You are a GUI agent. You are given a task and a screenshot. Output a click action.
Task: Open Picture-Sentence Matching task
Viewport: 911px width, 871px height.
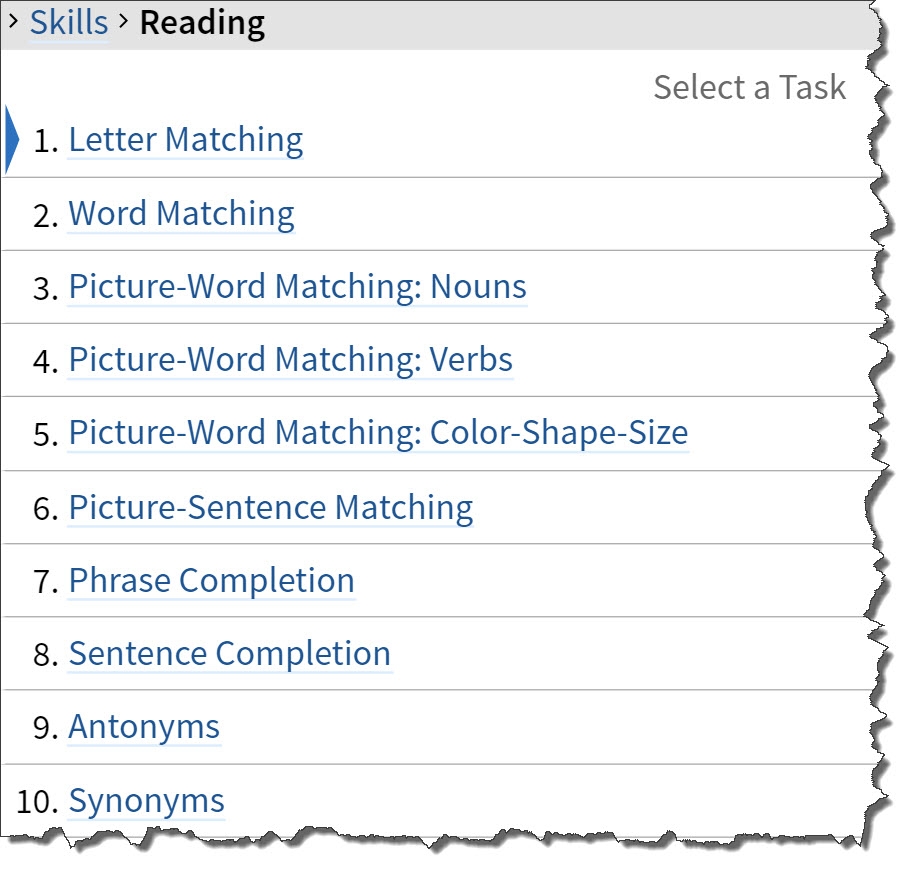coord(270,507)
